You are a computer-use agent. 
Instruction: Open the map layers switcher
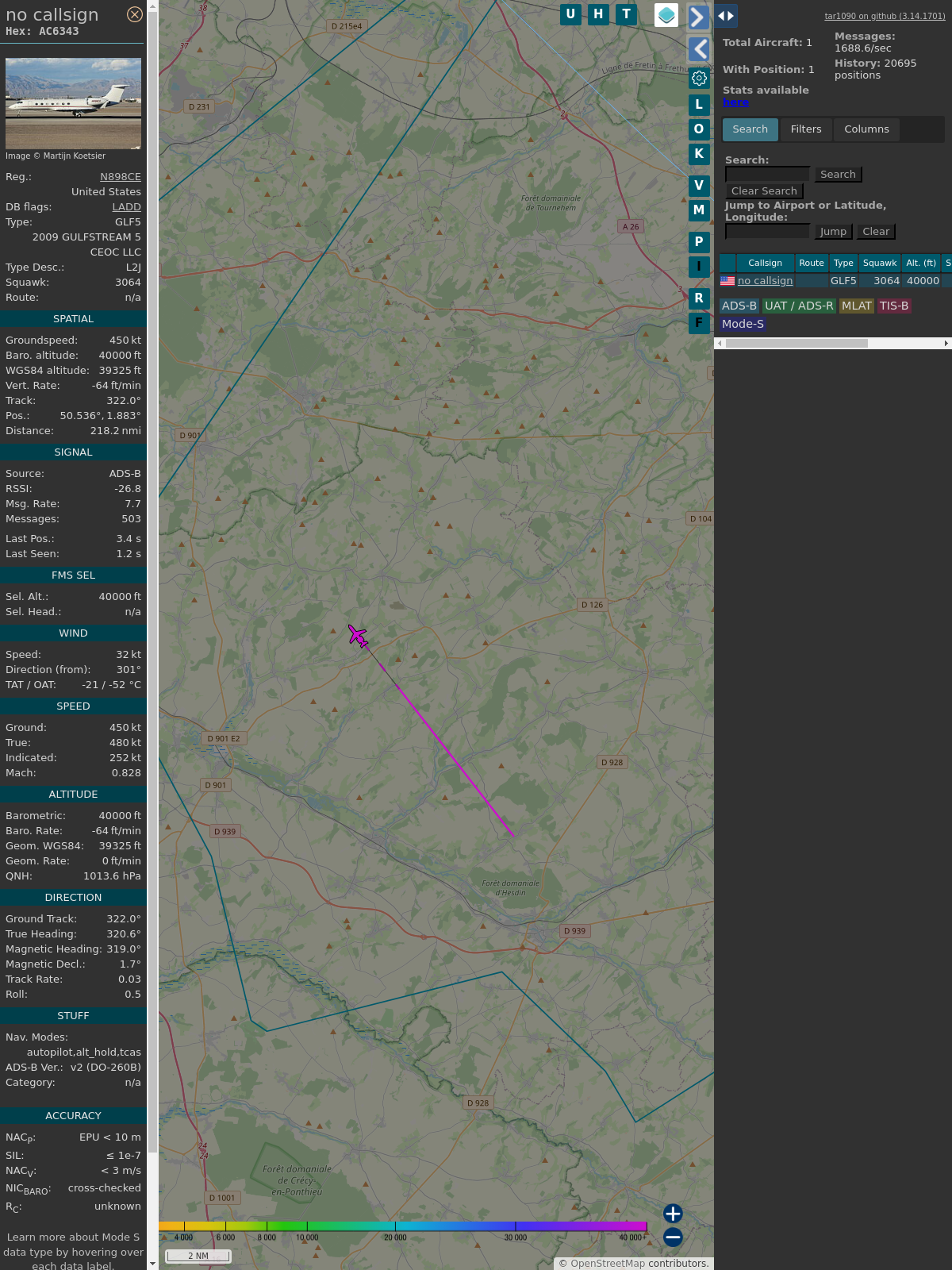(x=666, y=15)
